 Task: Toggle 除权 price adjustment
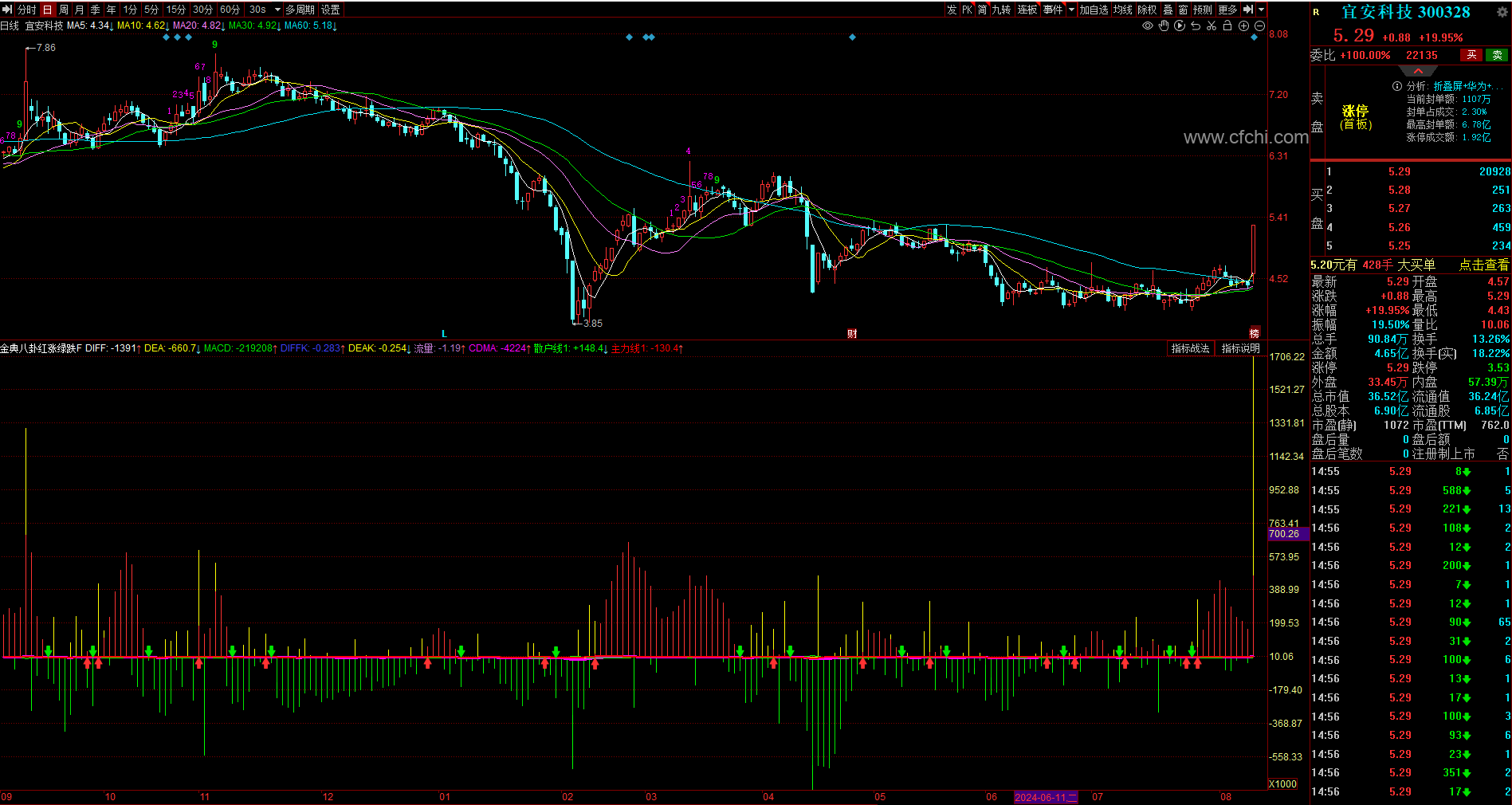[1147, 10]
